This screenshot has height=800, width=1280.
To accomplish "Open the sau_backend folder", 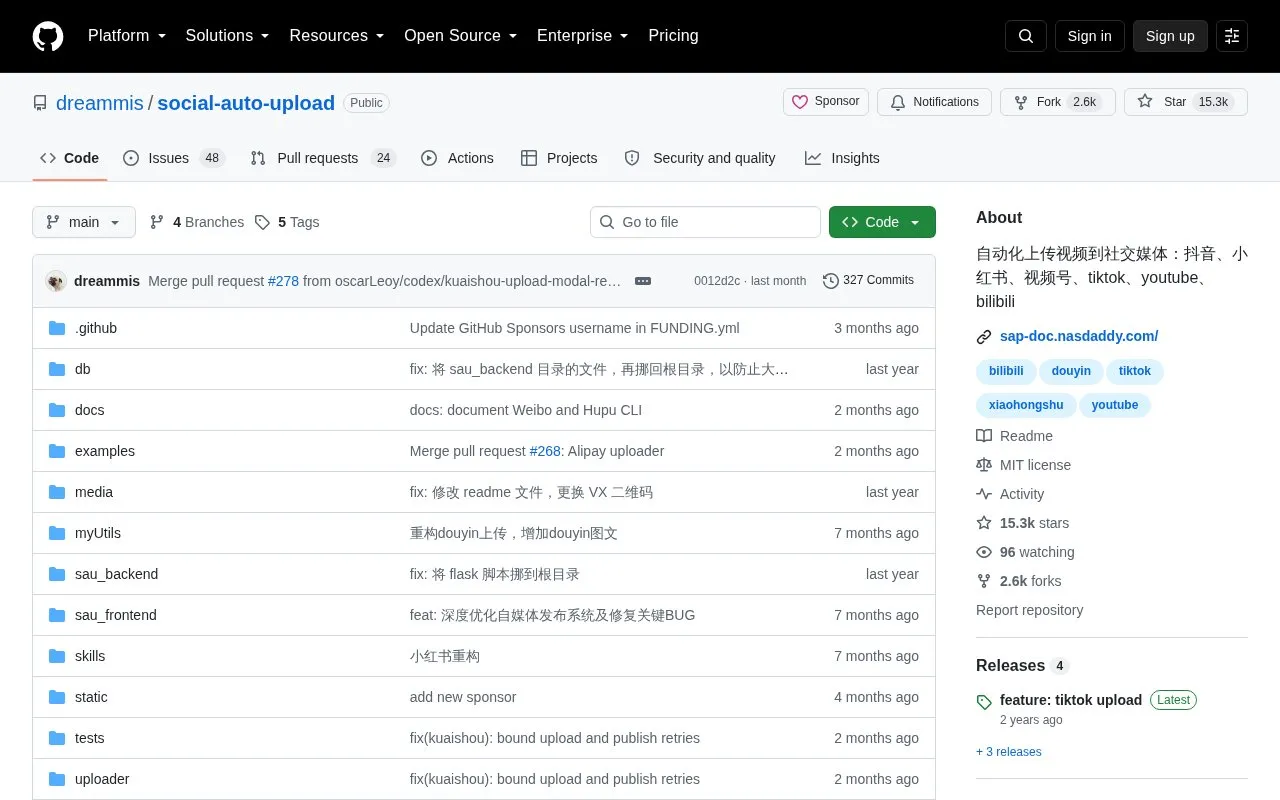I will (x=116, y=574).
